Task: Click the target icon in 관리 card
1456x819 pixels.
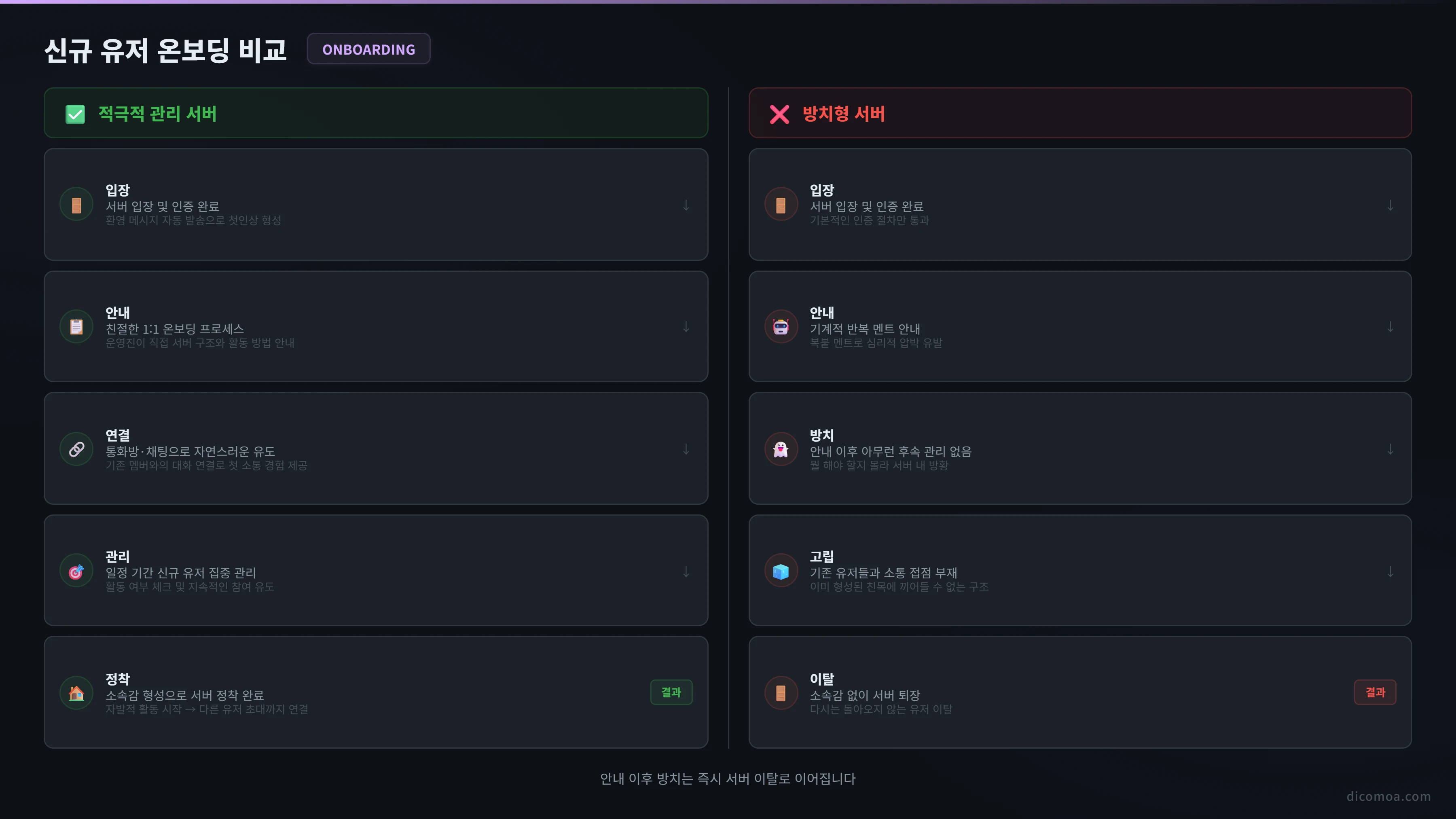Action: coord(76,571)
